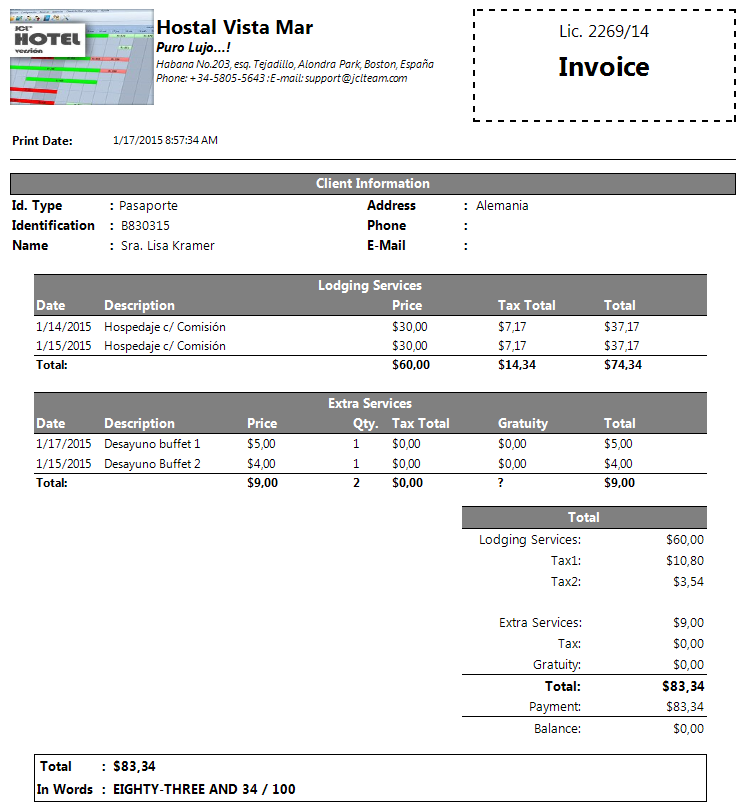Screen dimensions: 747x811
Task: Click the Tax1 amount $10,80
Action: tap(684, 561)
